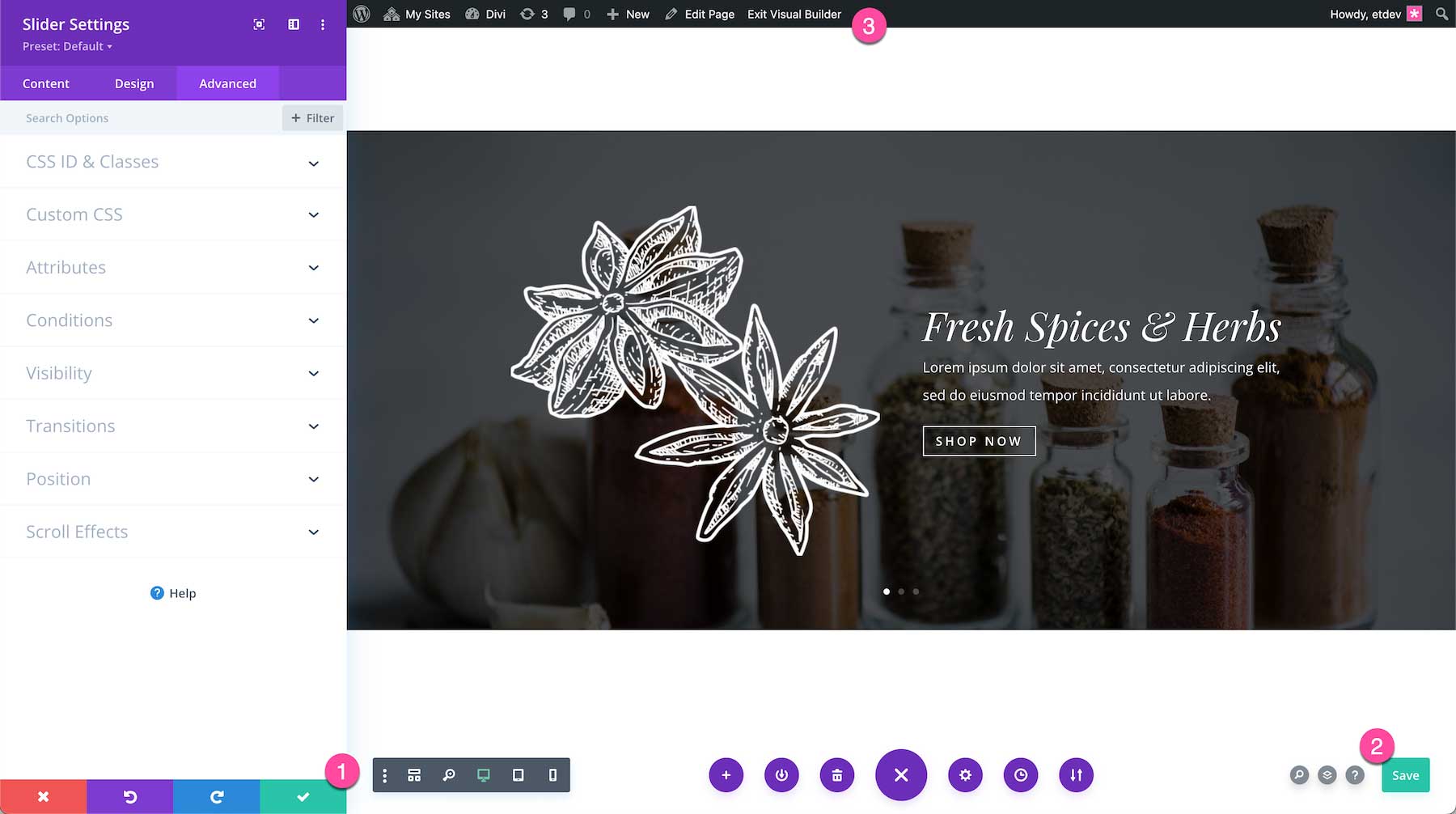
Task: Open the Preset: Default dropdown
Action: coord(67,46)
